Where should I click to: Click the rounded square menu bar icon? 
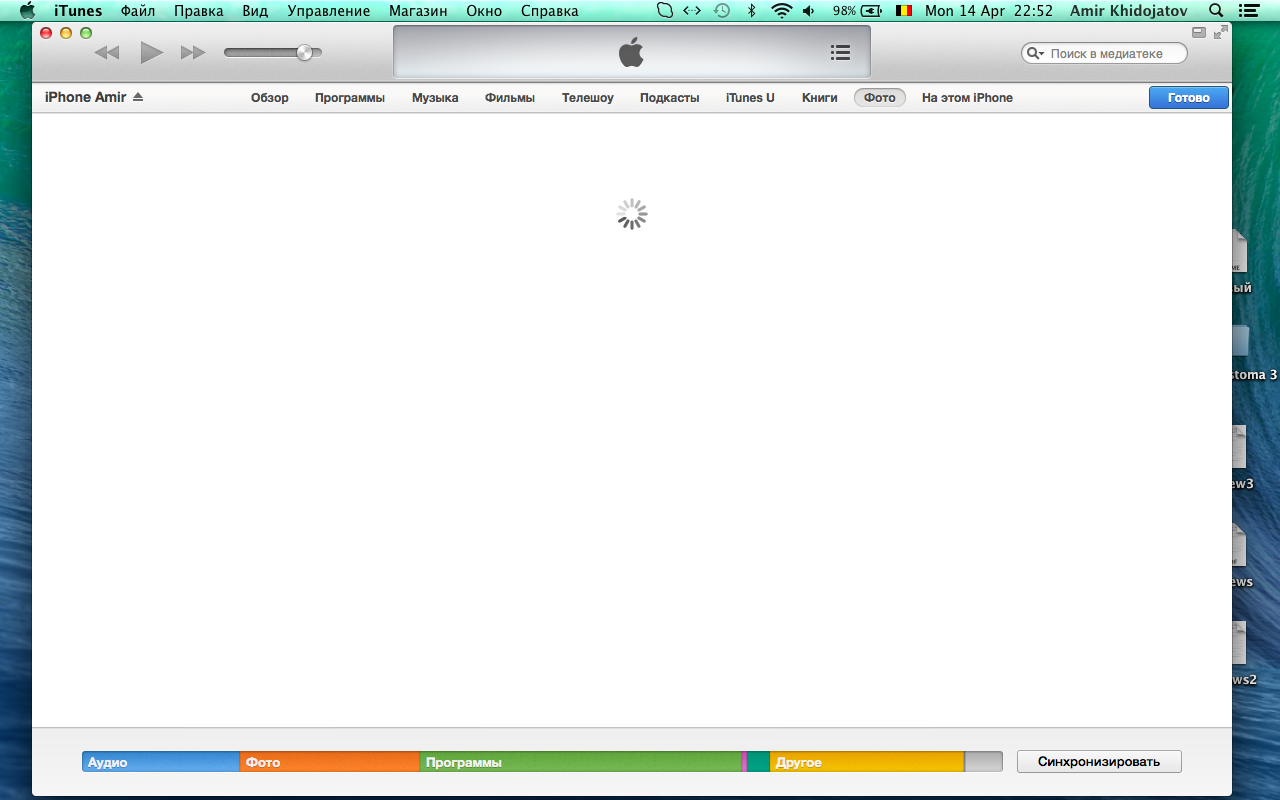click(x=665, y=11)
